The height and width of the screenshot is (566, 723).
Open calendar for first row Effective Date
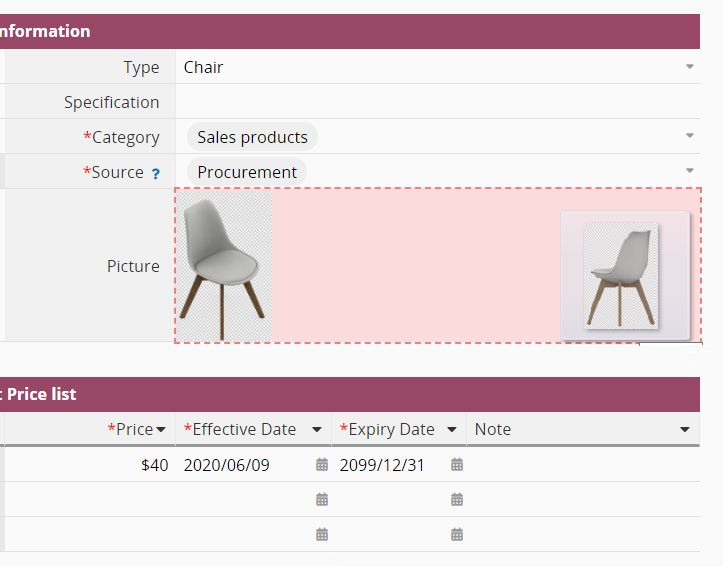pos(321,465)
